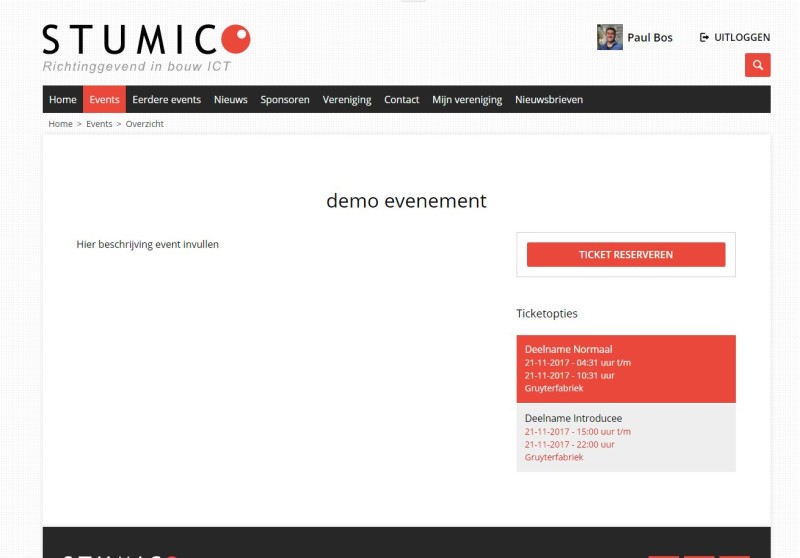This screenshot has height=558, width=800.
Task: Open the Sponsoren menu item
Action: click(285, 100)
